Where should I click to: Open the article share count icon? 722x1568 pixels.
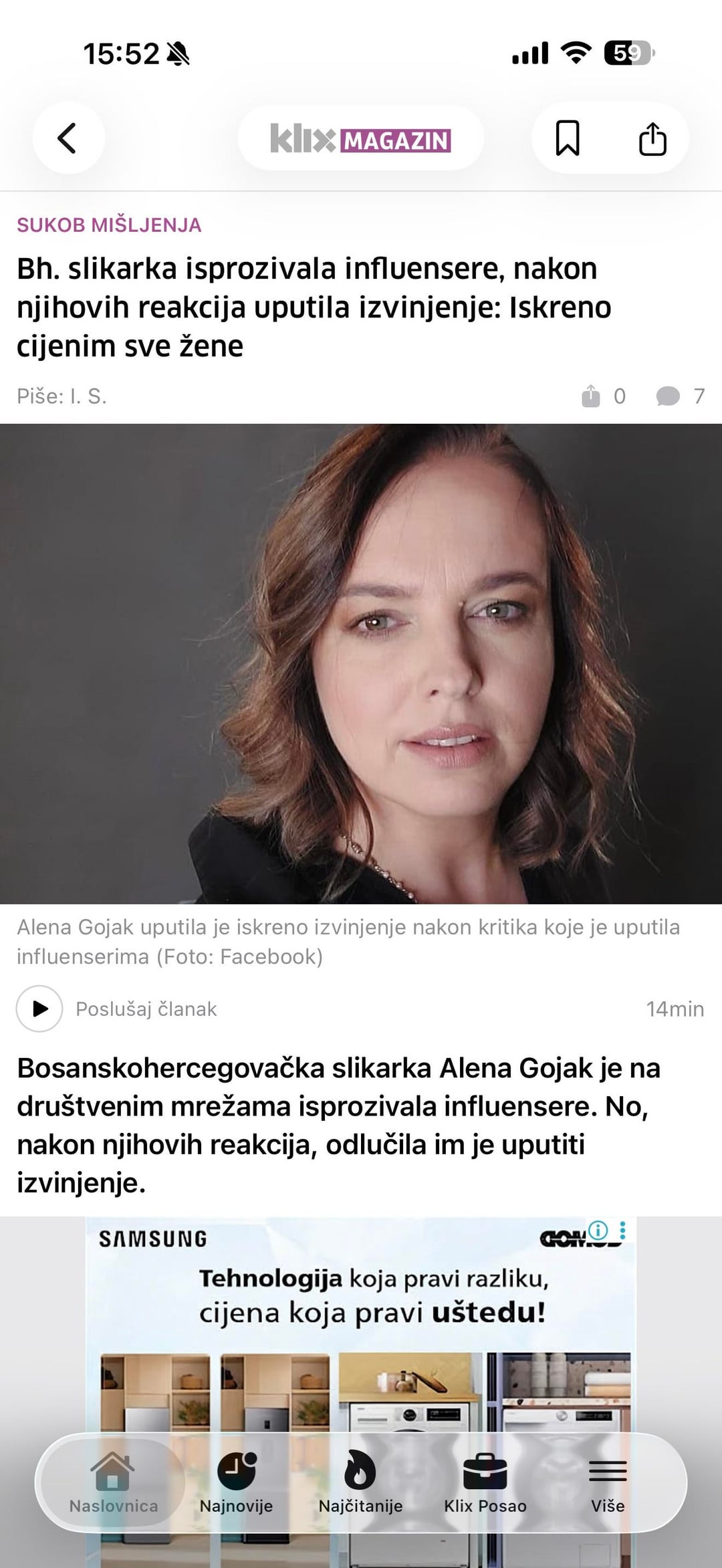(x=591, y=396)
